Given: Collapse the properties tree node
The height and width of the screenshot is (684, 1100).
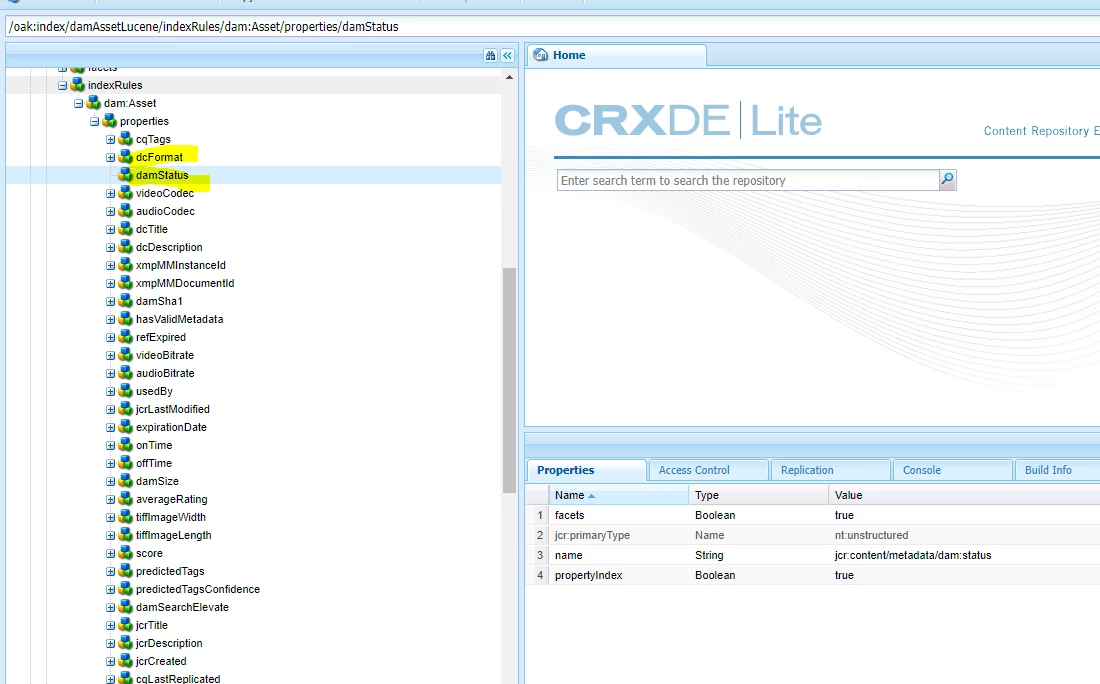Looking at the screenshot, I should pos(95,121).
